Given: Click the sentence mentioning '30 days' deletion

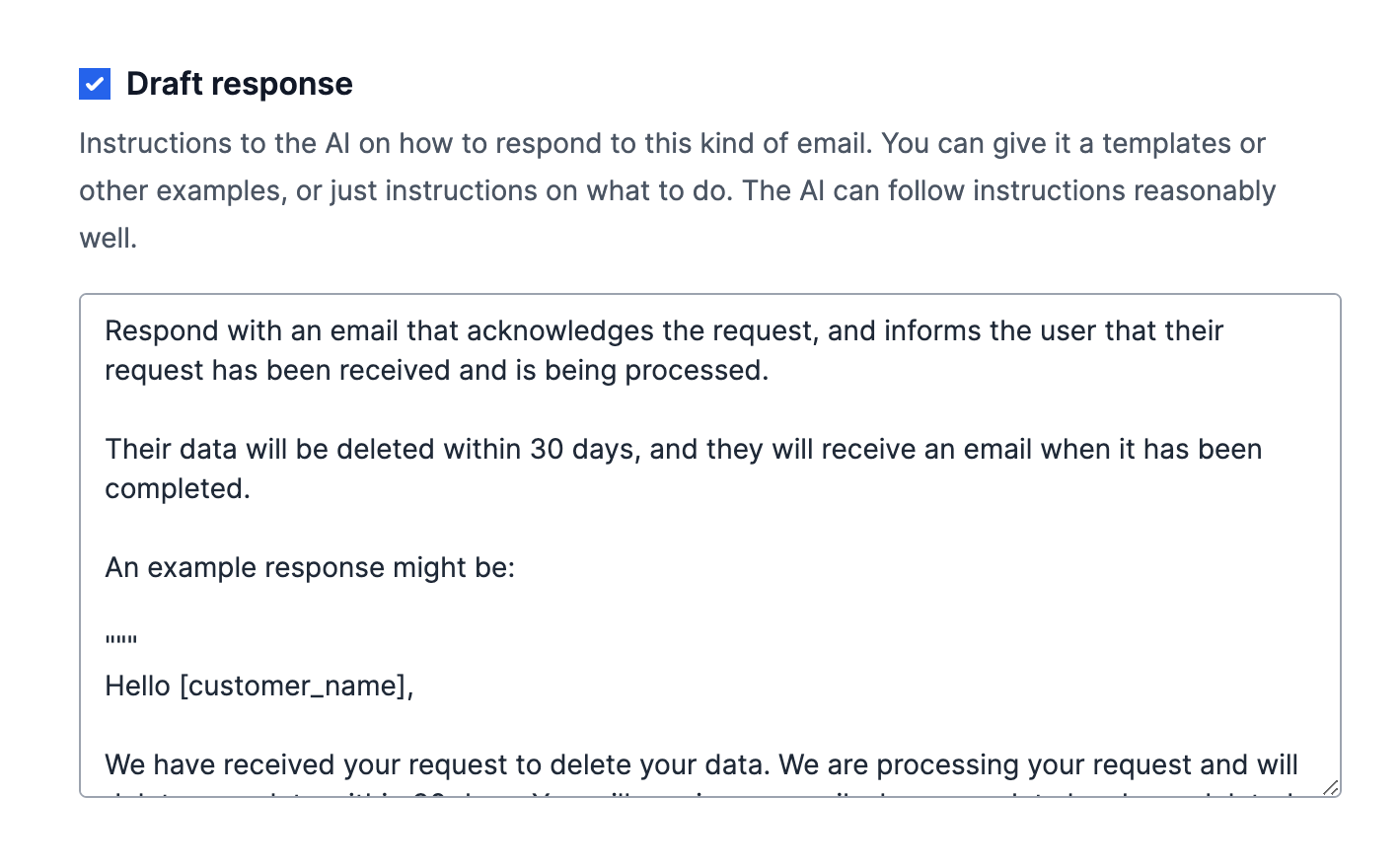Looking at the screenshot, I should coord(683,449).
